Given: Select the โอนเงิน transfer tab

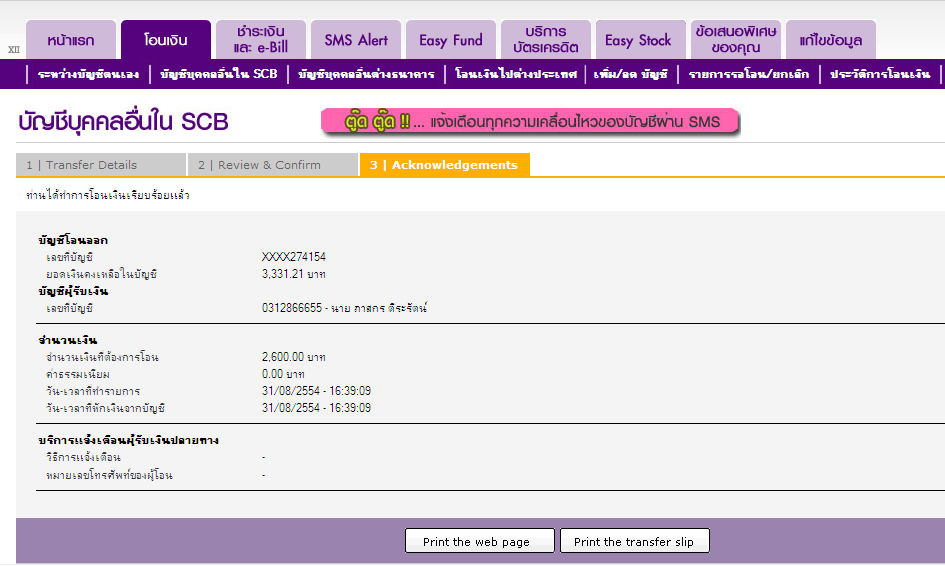Looking at the screenshot, I should tap(166, 40).
